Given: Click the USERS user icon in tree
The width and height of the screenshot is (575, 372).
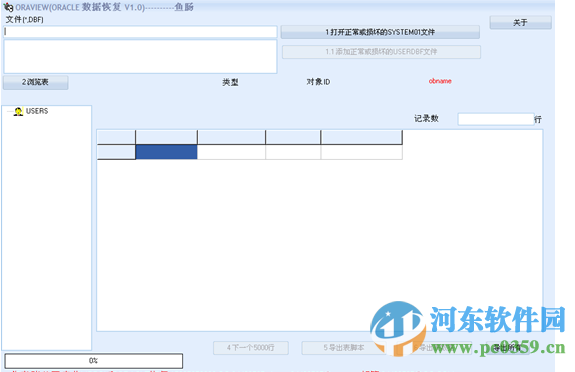Looking at the screenshot, I should pyautogui.click(x=18, y=111).
